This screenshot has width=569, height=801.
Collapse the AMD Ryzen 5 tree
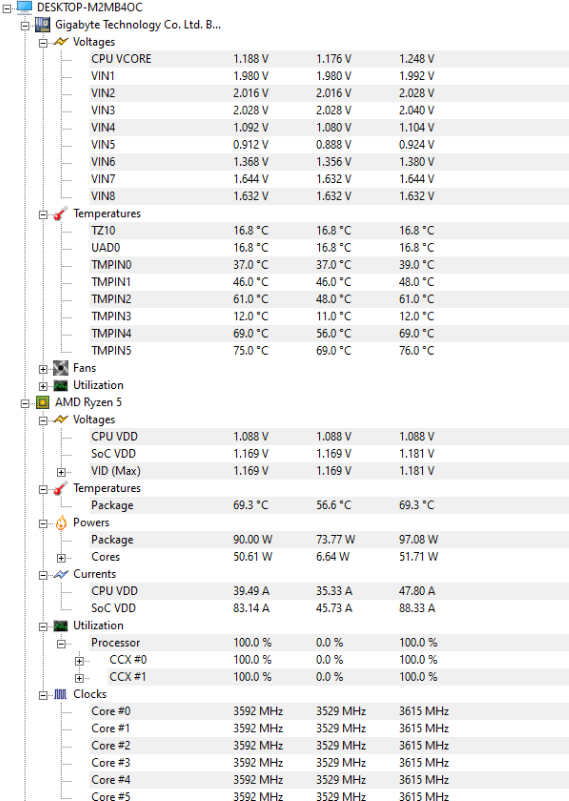25,404
